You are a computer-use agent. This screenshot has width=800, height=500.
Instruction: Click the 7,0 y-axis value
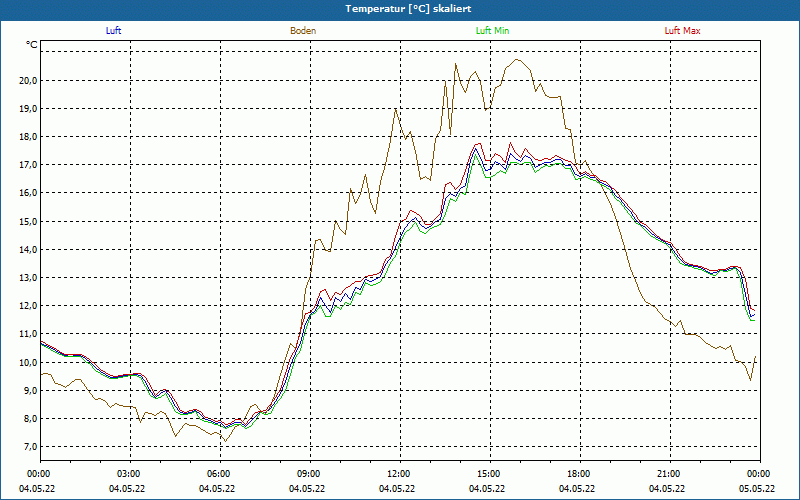click(30, 446)
